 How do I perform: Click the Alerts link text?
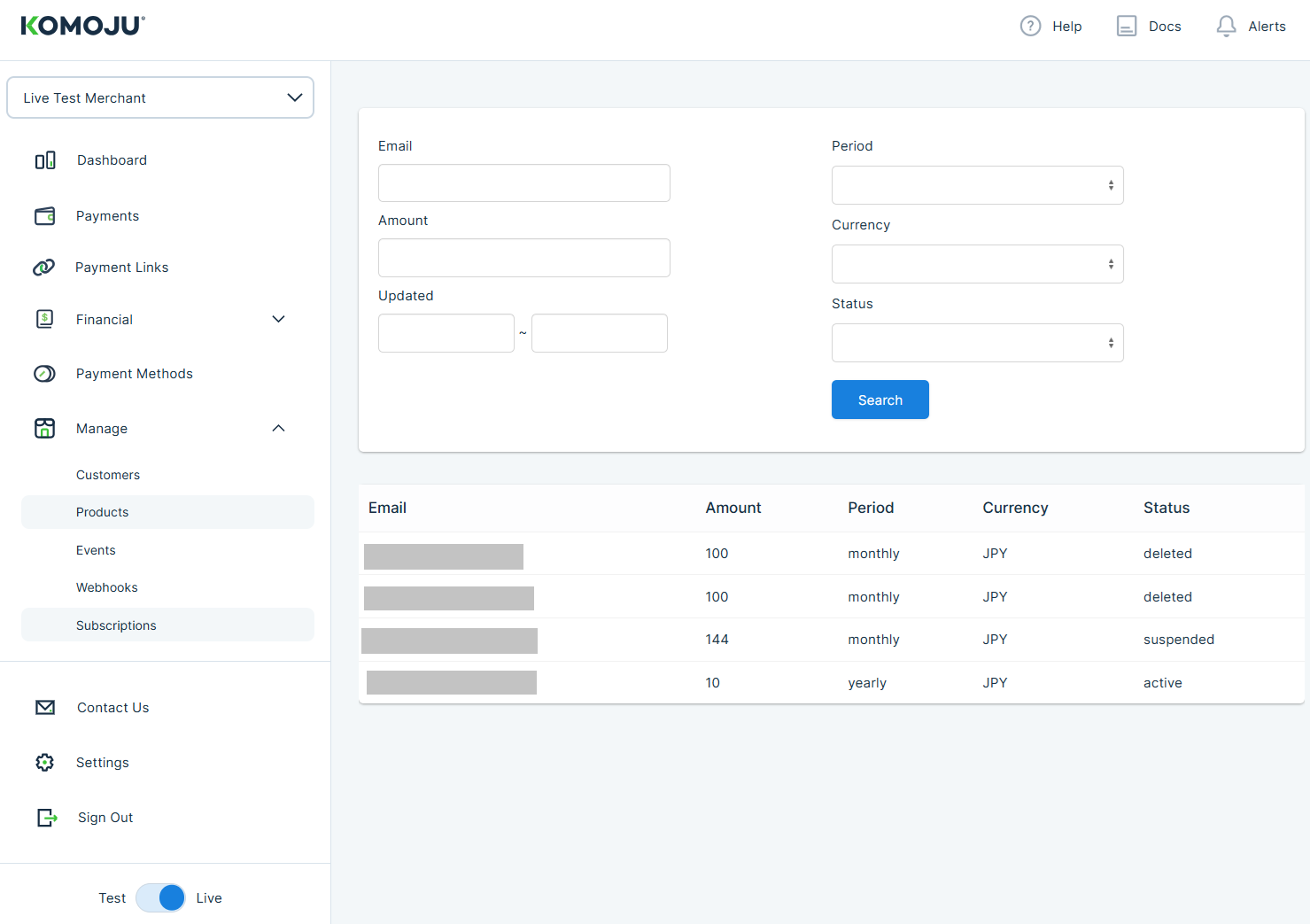[1267, 27]
